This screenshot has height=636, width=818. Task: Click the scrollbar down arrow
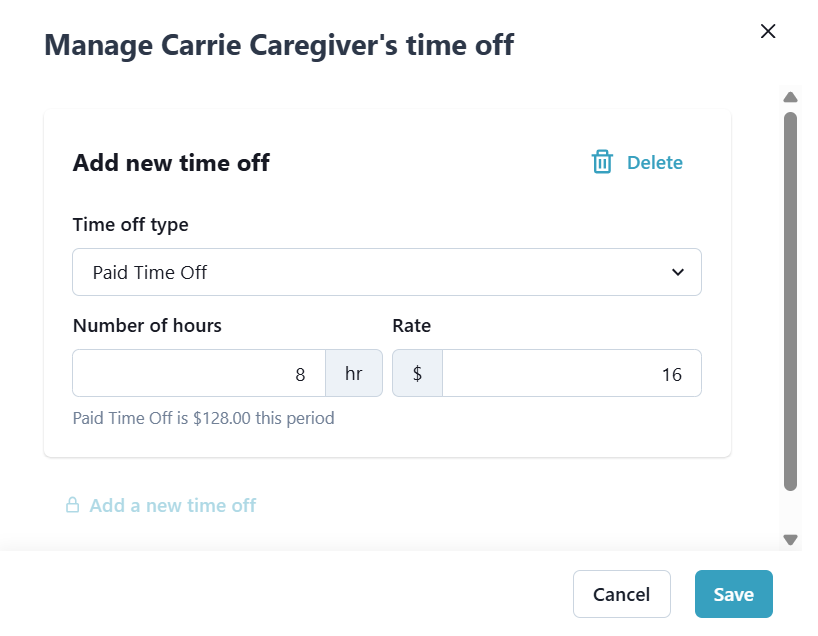[790, 539]
